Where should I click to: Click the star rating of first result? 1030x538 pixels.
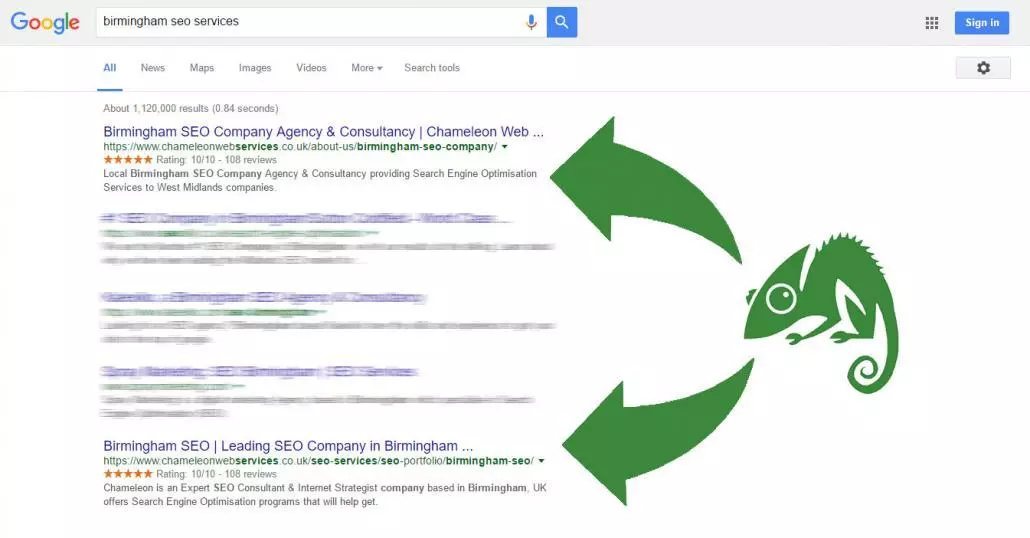click(127, 160)
